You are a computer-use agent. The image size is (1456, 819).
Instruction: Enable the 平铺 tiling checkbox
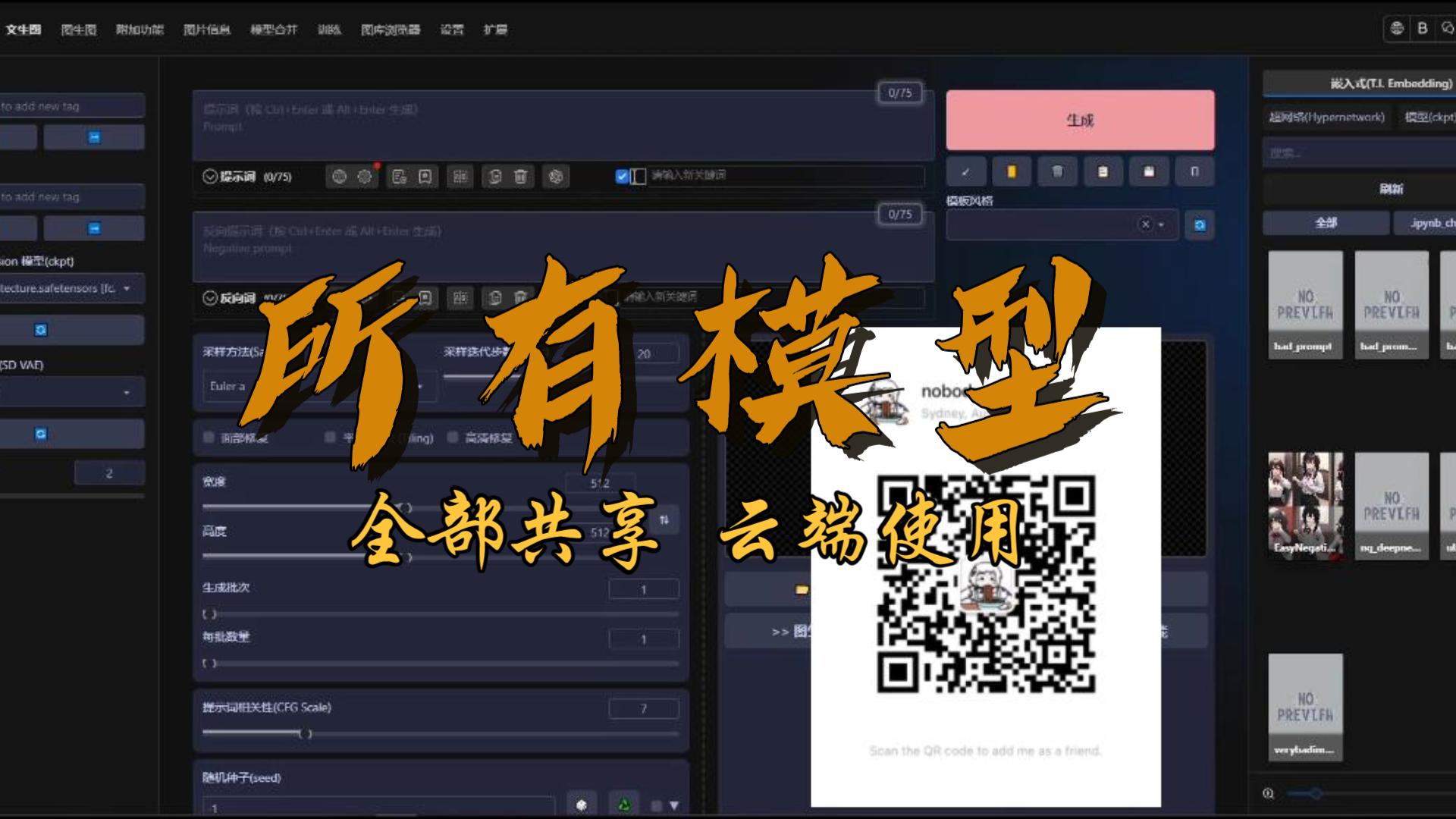click(328, 438)
